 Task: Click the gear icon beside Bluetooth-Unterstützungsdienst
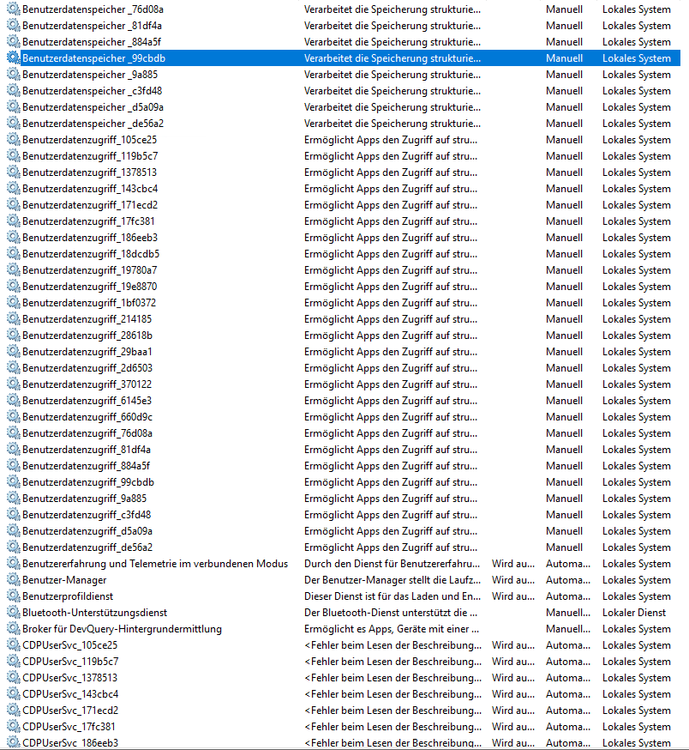click(x=13, y=612)
